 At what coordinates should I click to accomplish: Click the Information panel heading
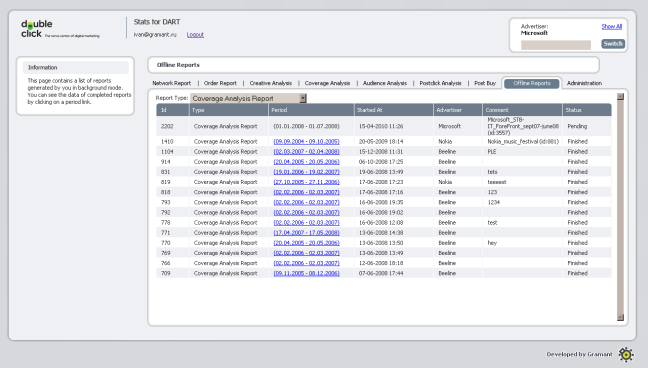(76, 67)
